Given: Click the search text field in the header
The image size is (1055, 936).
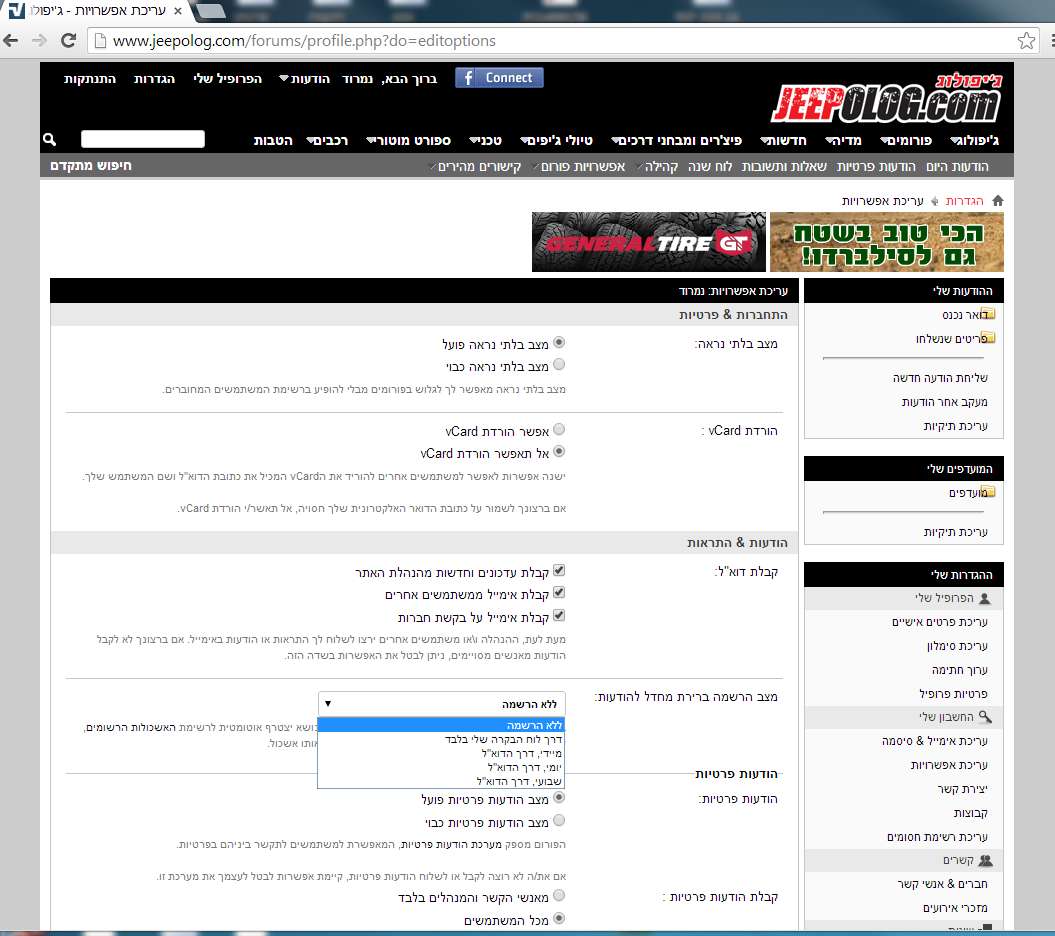Looking at the screenshot, I should tap(142, 139).
